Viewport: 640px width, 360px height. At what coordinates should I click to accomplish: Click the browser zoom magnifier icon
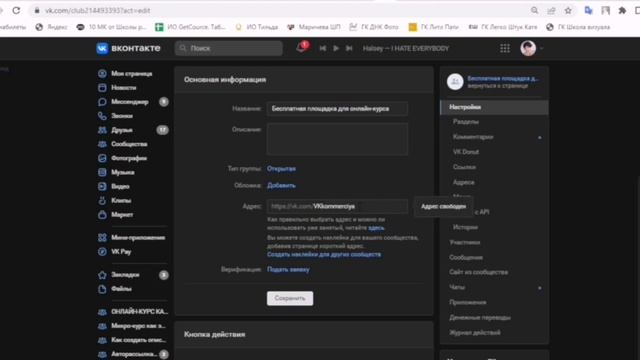tap(534, 11)
